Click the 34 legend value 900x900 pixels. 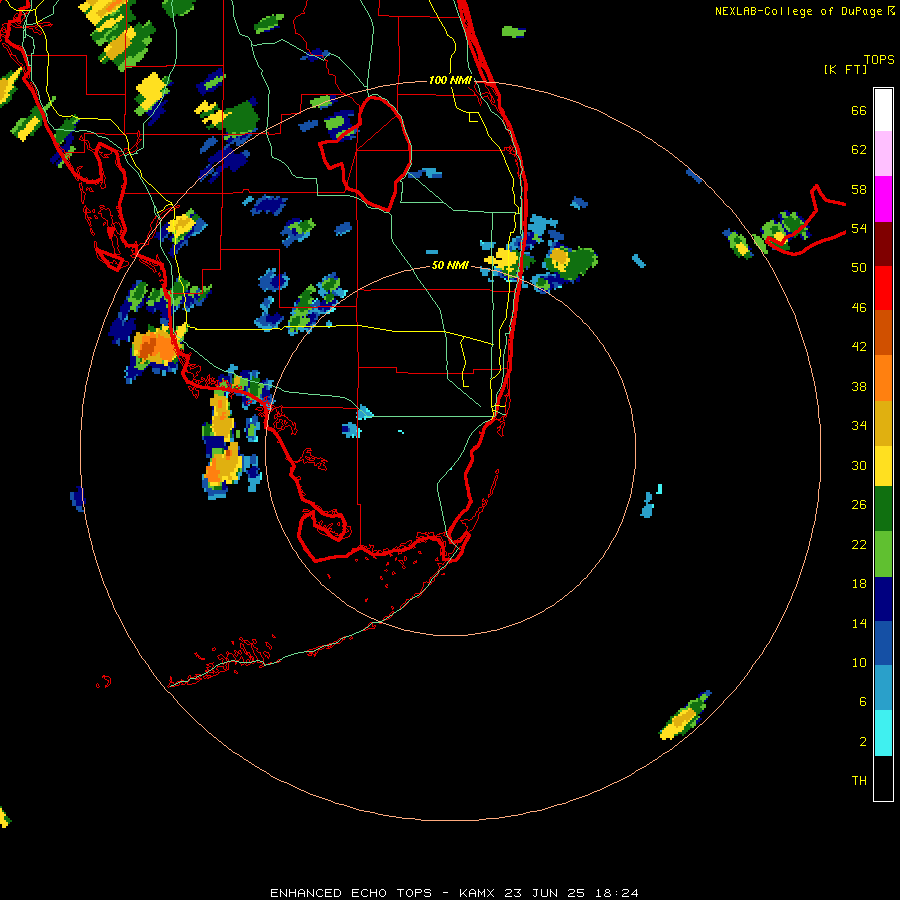point(859,426)
